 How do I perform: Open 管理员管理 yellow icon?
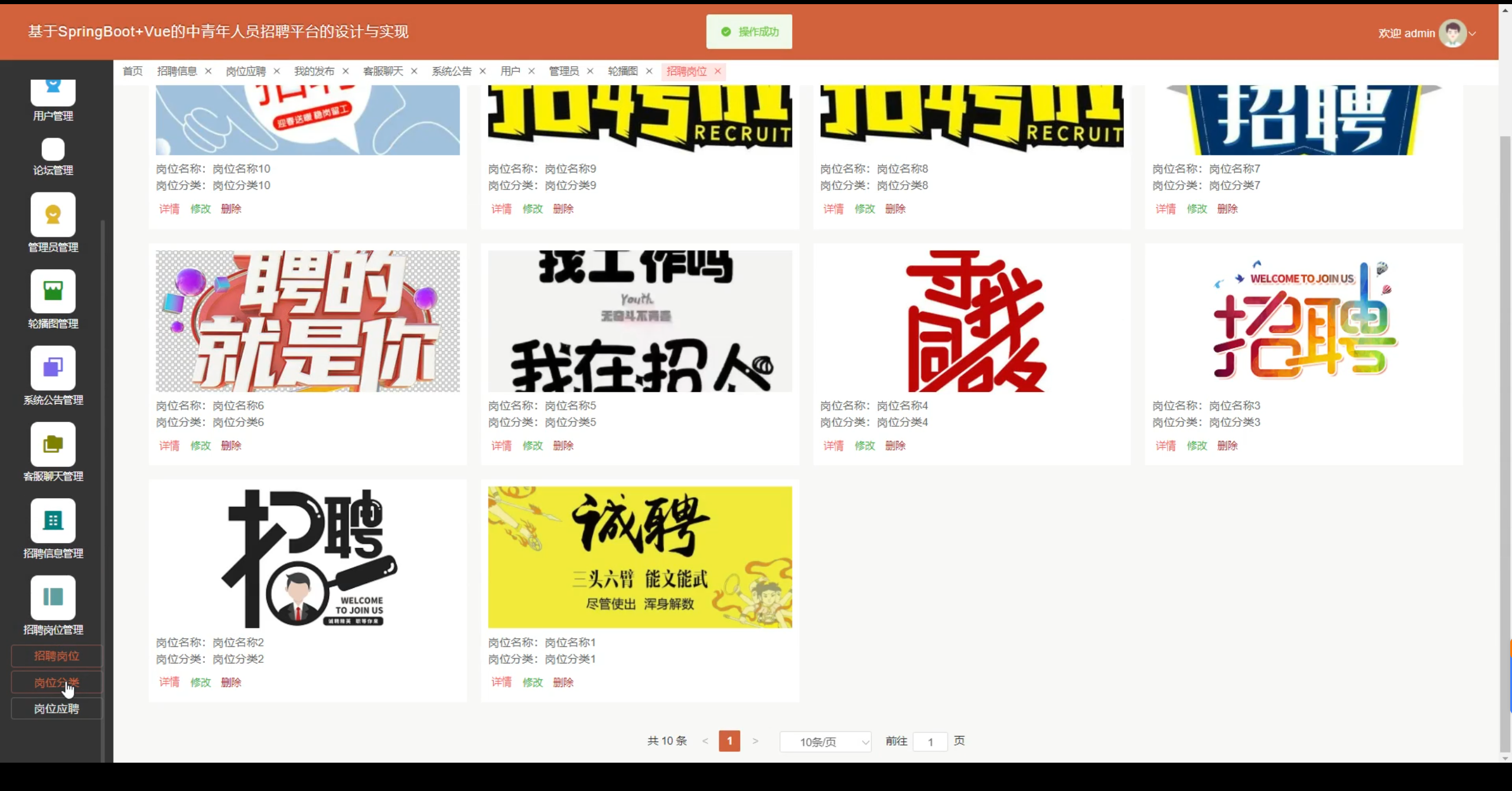[x=53, y=215]
